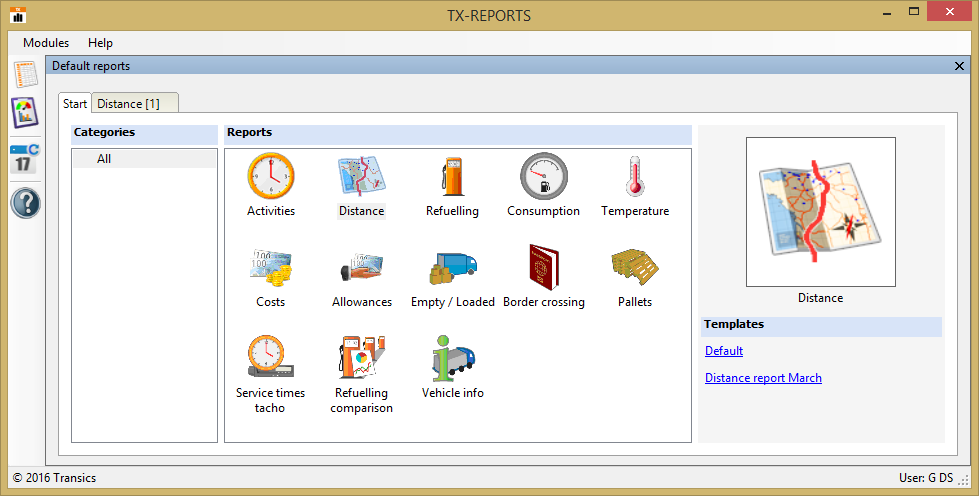Image resolution: width=979 pixels, height=496 pixels.
Task: Click the Temperature thermometer report
Action: 634,178
